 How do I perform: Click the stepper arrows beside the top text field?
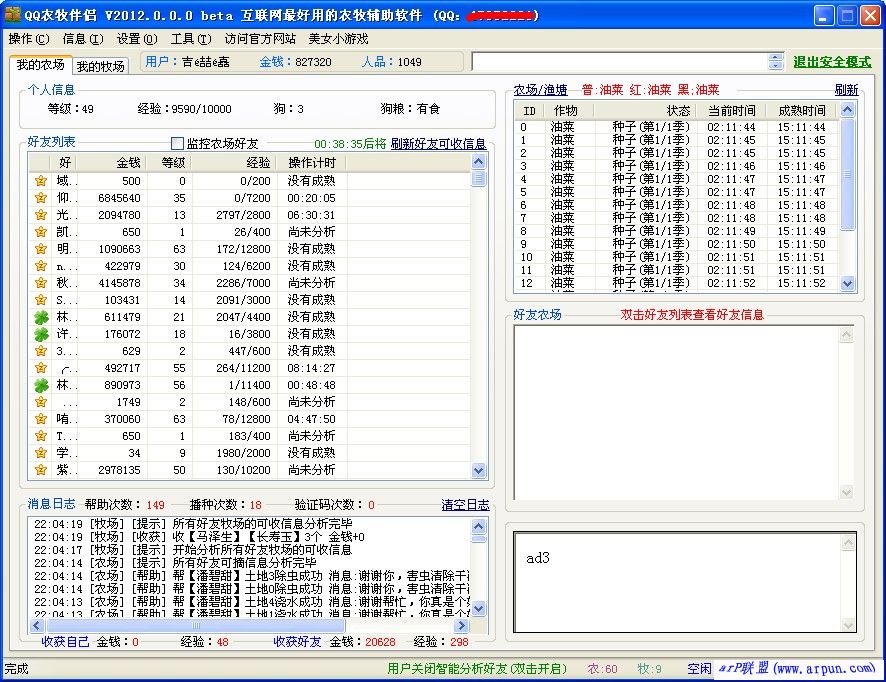pyautogui.click(x=775, y=62)
